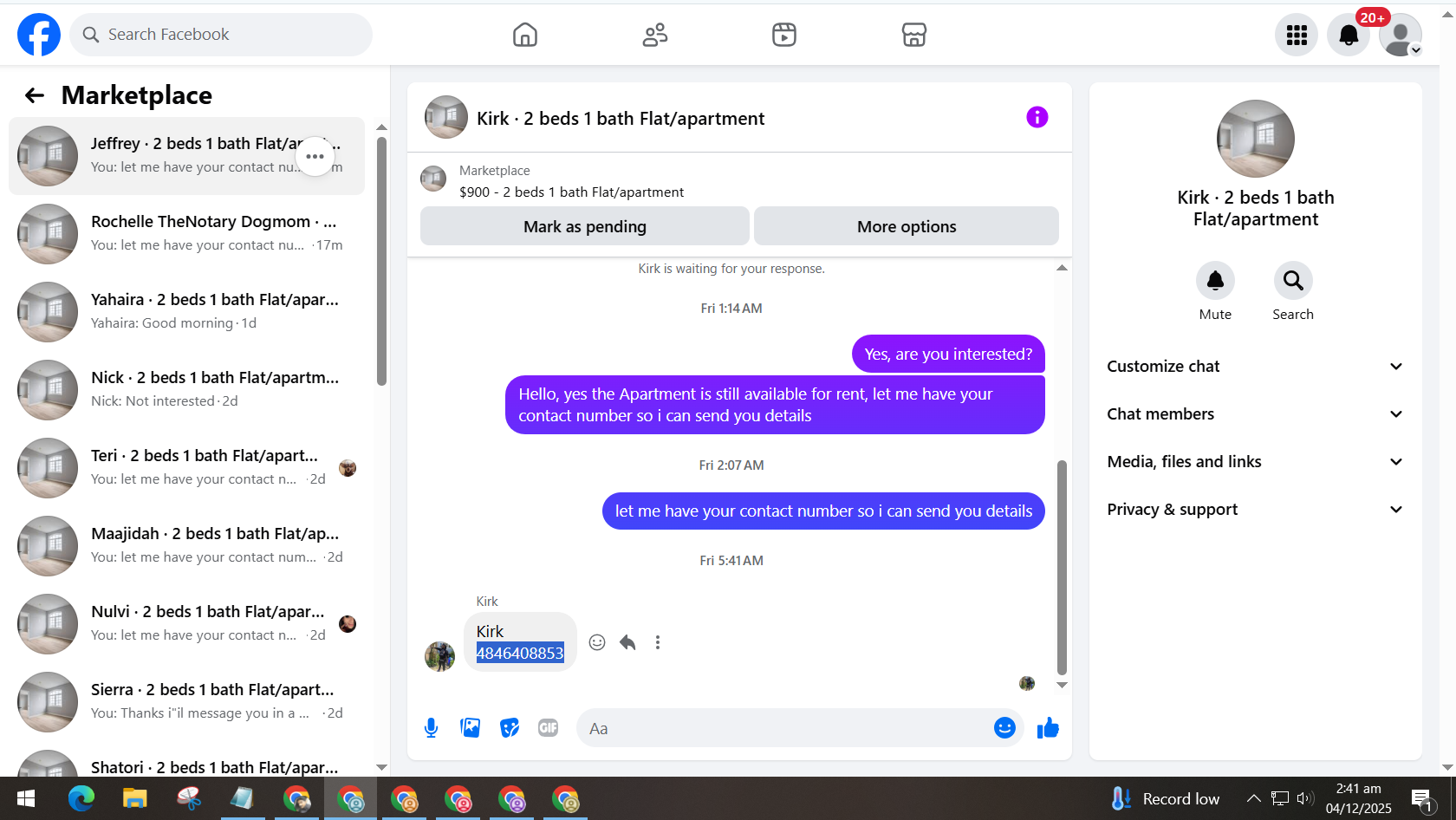This screenshot has height=820, width=1456.
Task: Choose a sticker from the sticker icon
Action: click(x=510, y=728)
